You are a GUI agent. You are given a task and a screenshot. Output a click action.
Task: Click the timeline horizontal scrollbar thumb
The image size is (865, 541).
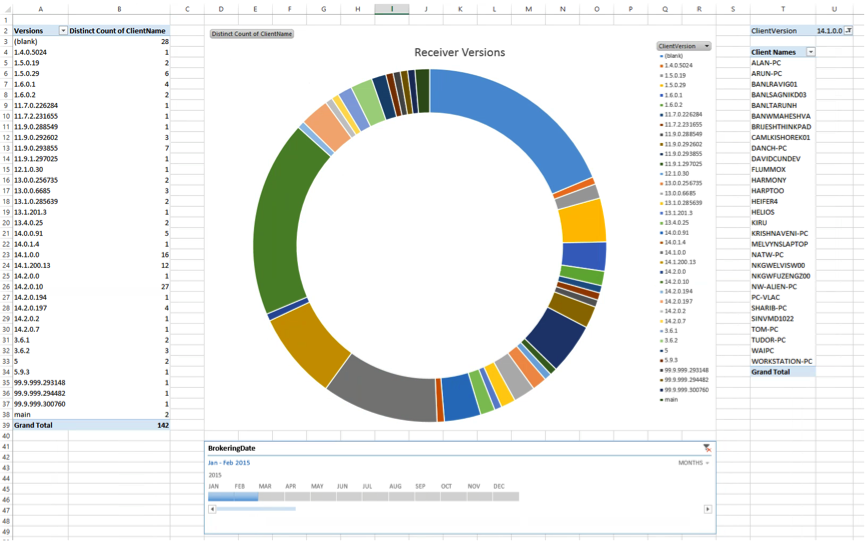256,509
